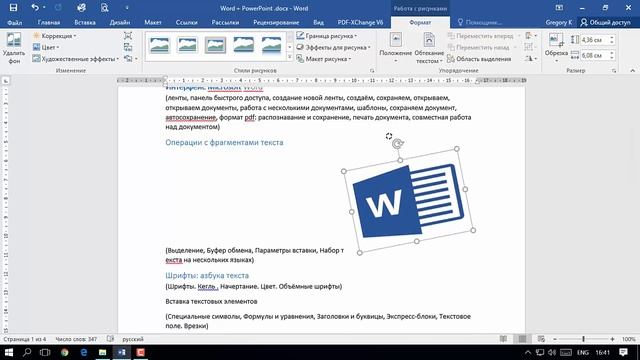The image size is (640, 360).
Task: Click the Word logo image
Action: (x=408, y=200)
